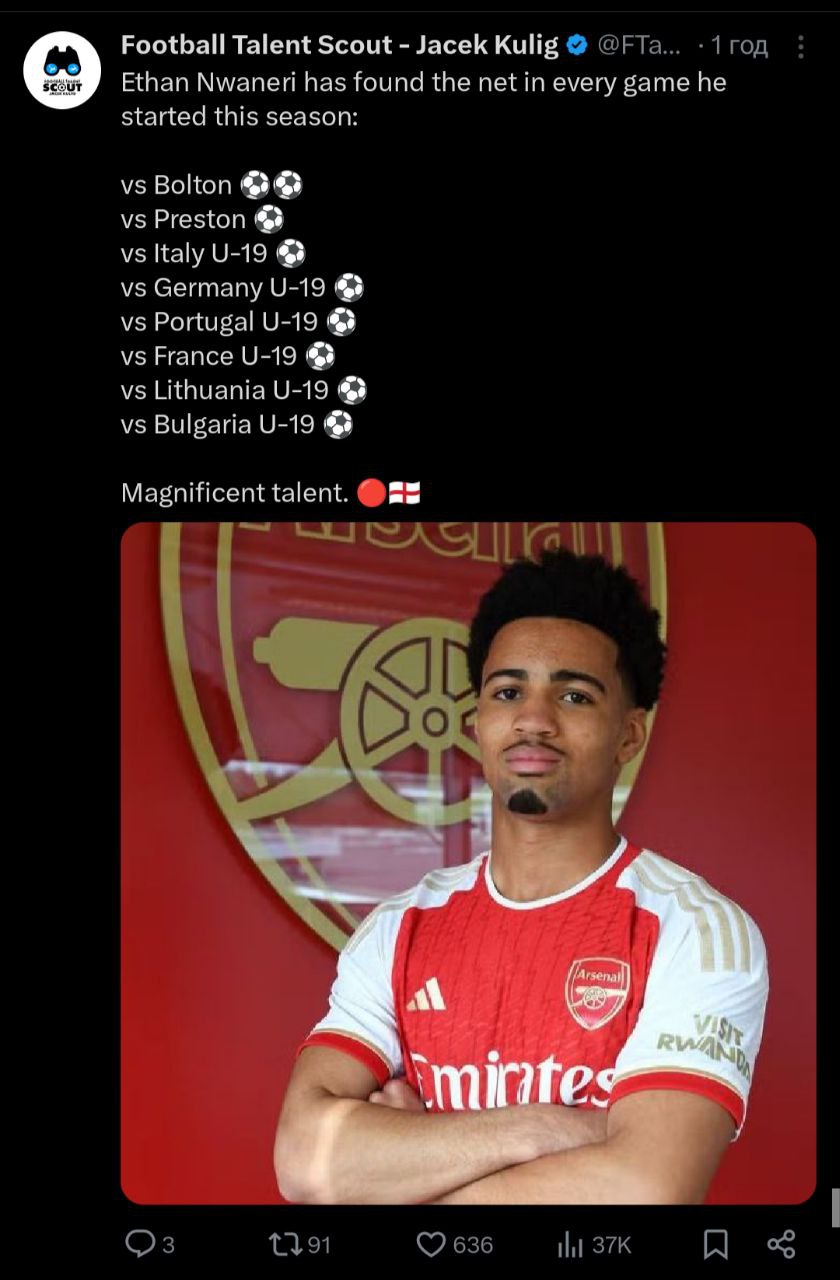The height and width of the screenshot is (1280, 840).
Task: Tap the reply count 3
Action: click(168, 1245)
